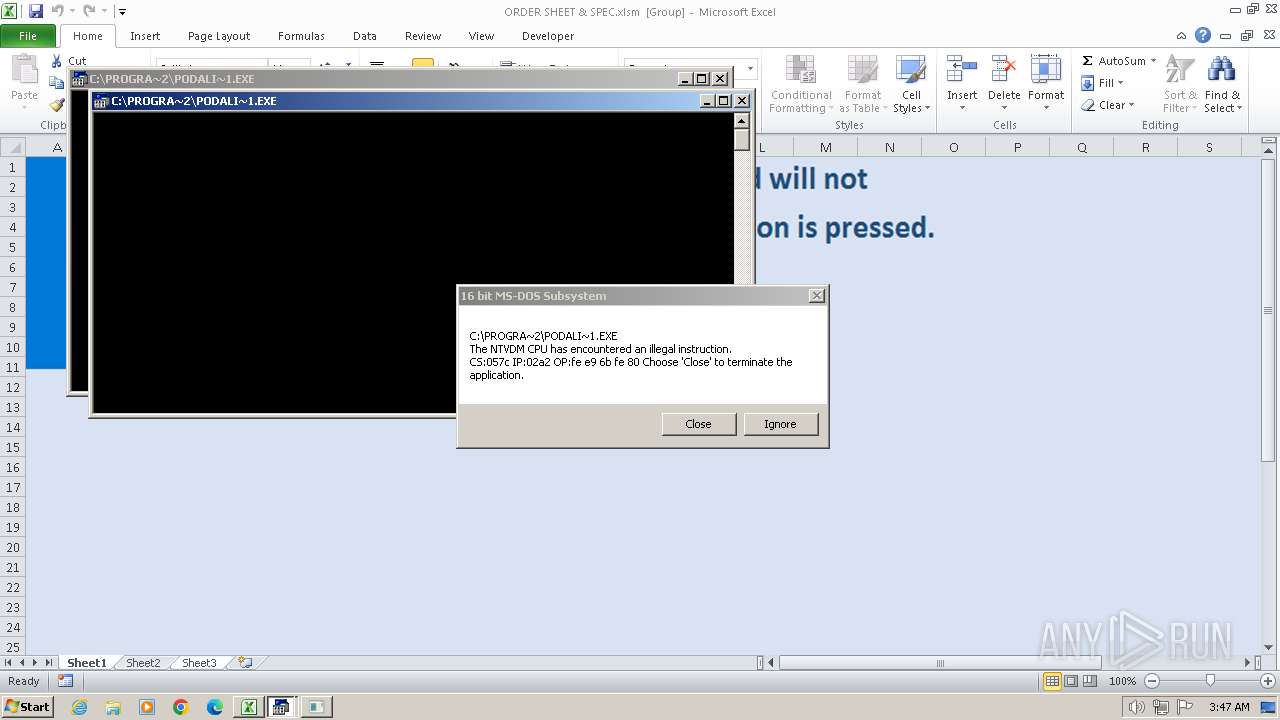Screen dimensions: 1280x720
Task: Click the horizontal scrollbar thumb
Action: point(939,663)
